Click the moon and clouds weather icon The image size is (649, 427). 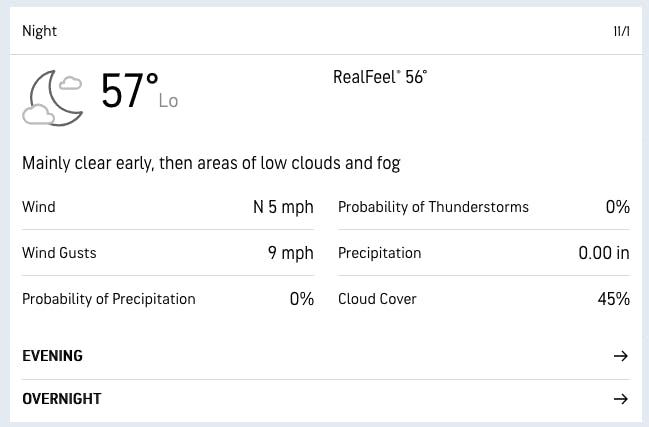[54, 98]
